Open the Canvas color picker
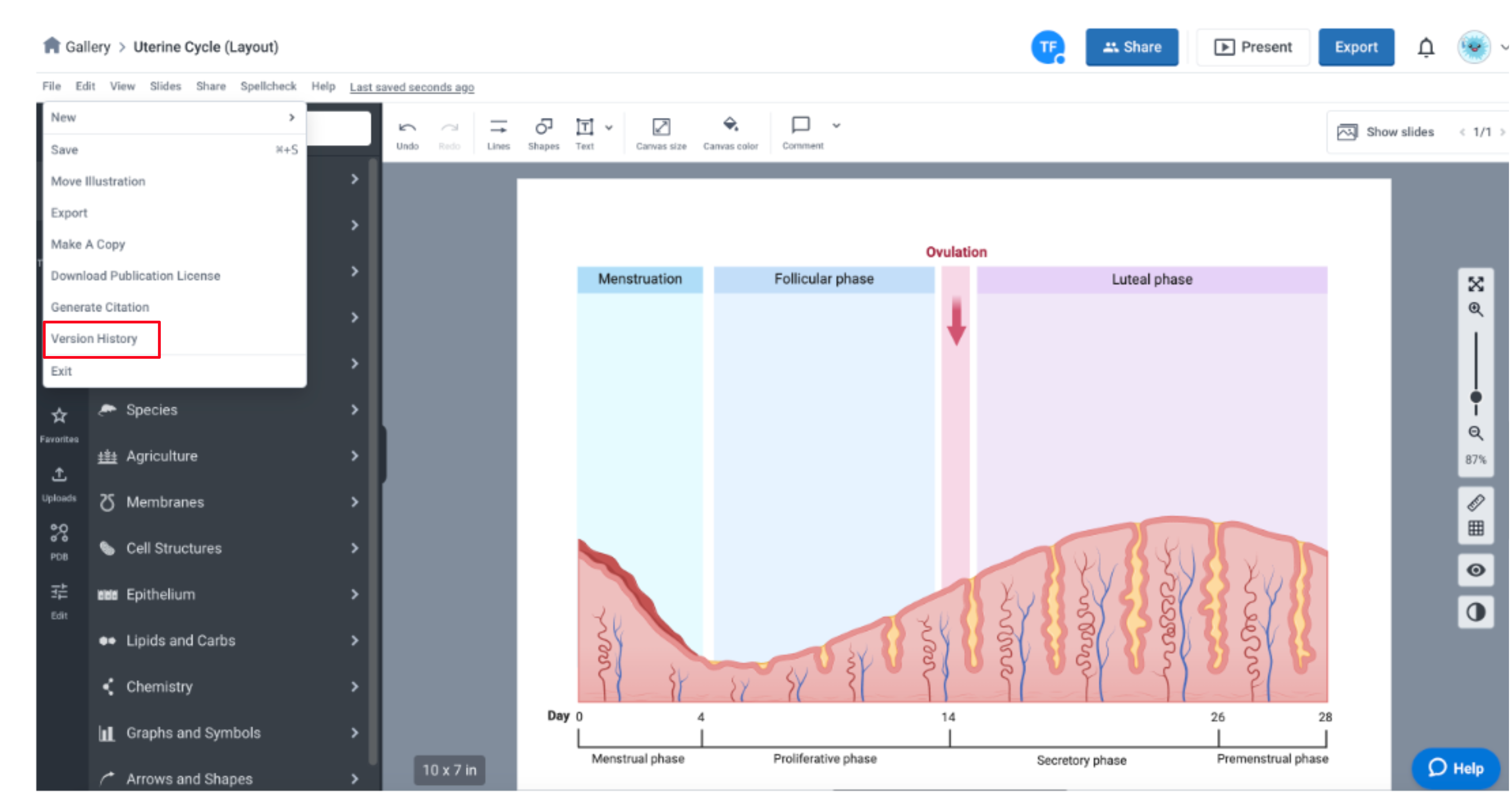The image size is (1512, 799). (731, 134)
